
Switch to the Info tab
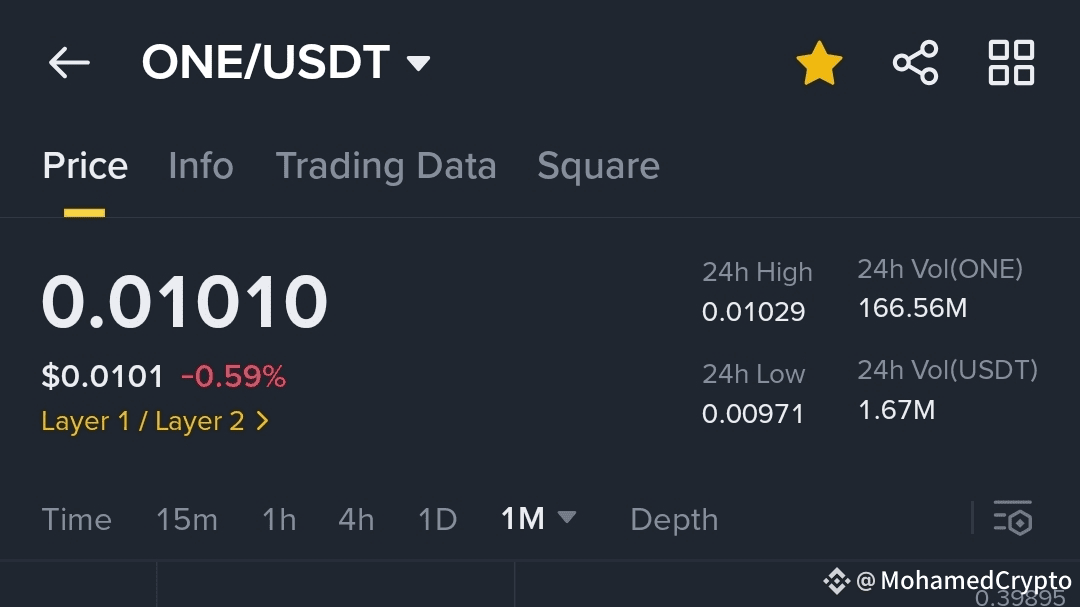(201, 166)
